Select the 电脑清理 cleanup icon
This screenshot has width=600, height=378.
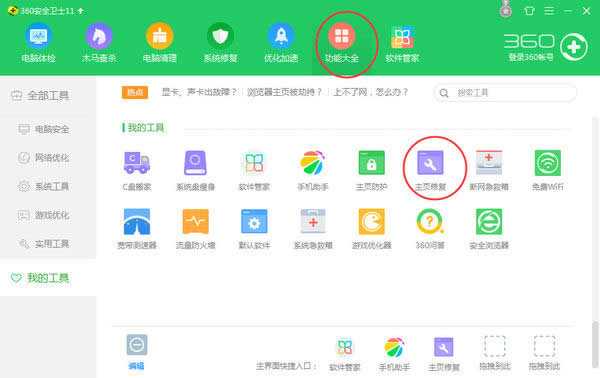[160, 42]
